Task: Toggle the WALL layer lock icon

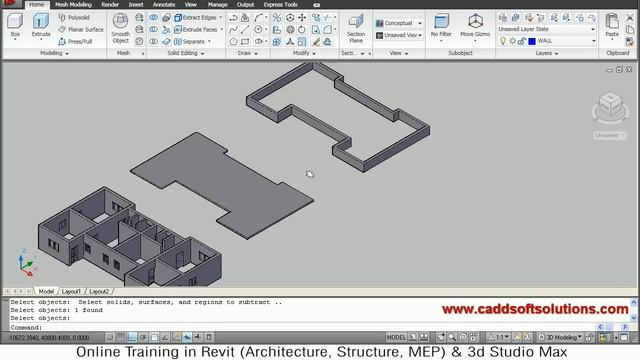Action: coord(522,41)
